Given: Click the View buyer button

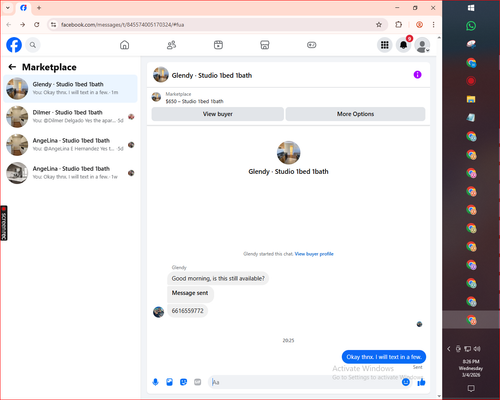Looking at the screenshot, I should (218, 114).
